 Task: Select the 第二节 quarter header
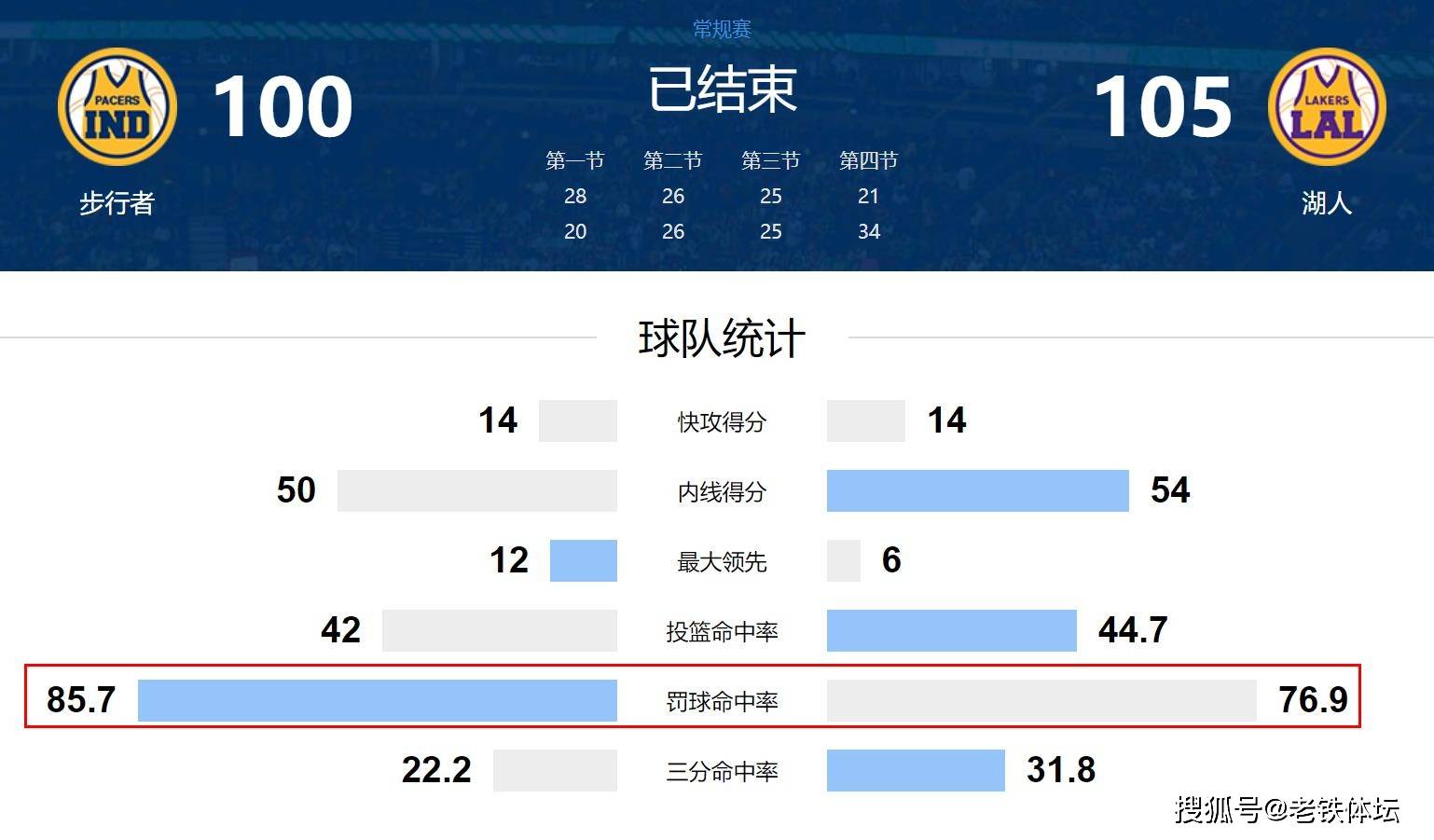tap(672, 160)
